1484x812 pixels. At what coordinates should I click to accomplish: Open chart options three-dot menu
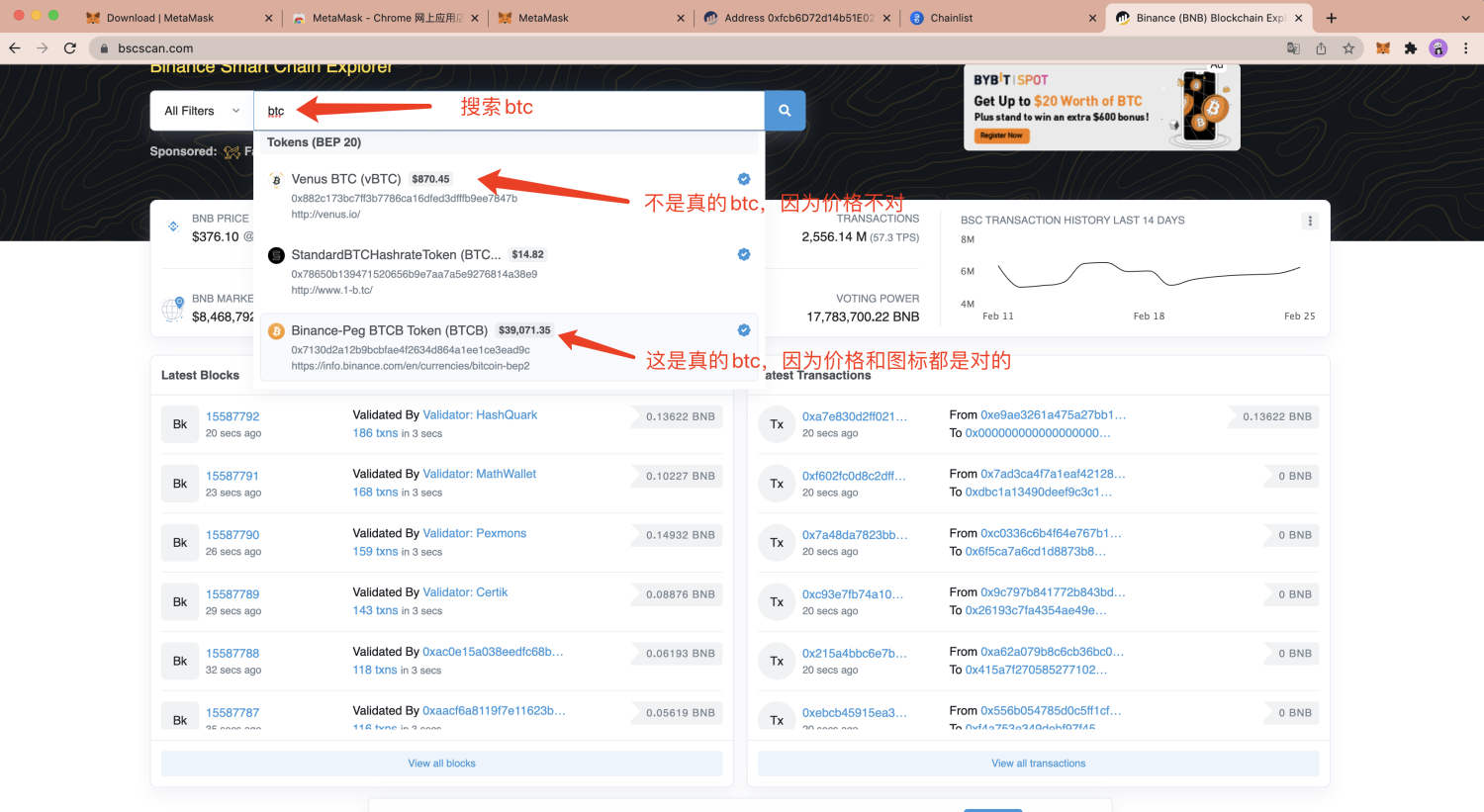click(1310, 221)
